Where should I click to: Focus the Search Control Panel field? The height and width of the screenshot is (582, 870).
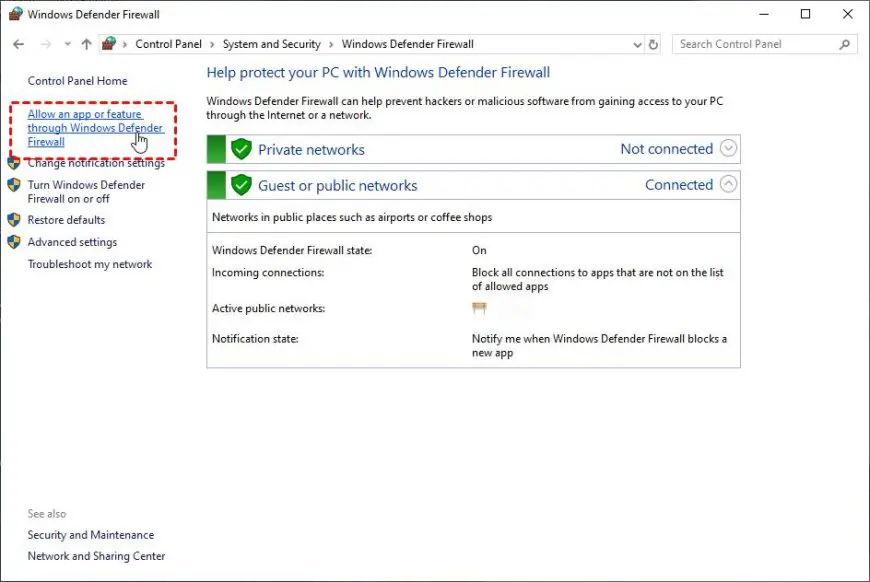point(757,44)
